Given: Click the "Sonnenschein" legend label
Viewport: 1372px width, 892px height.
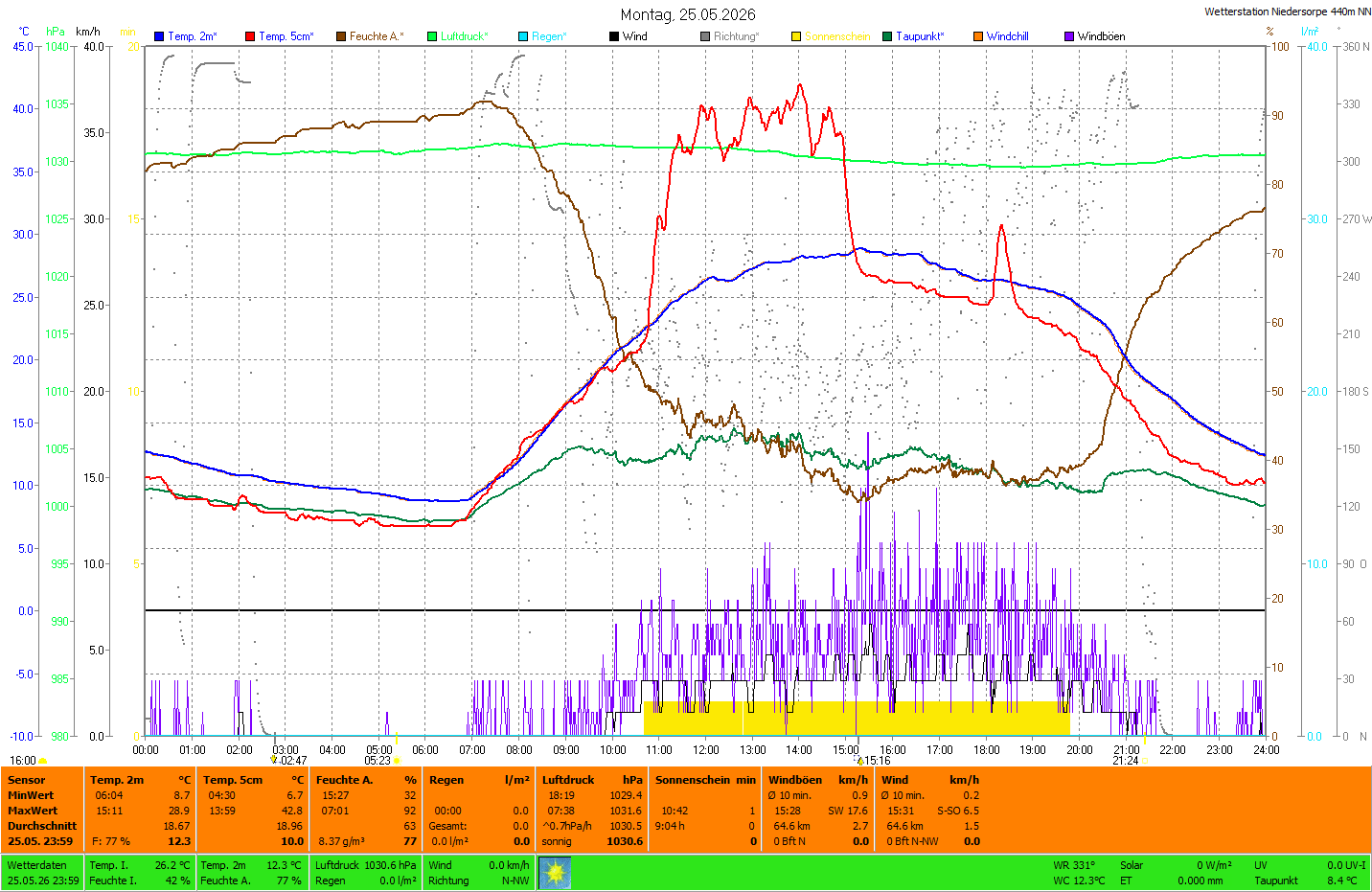Looking at the screenshot, I should 837,36.
